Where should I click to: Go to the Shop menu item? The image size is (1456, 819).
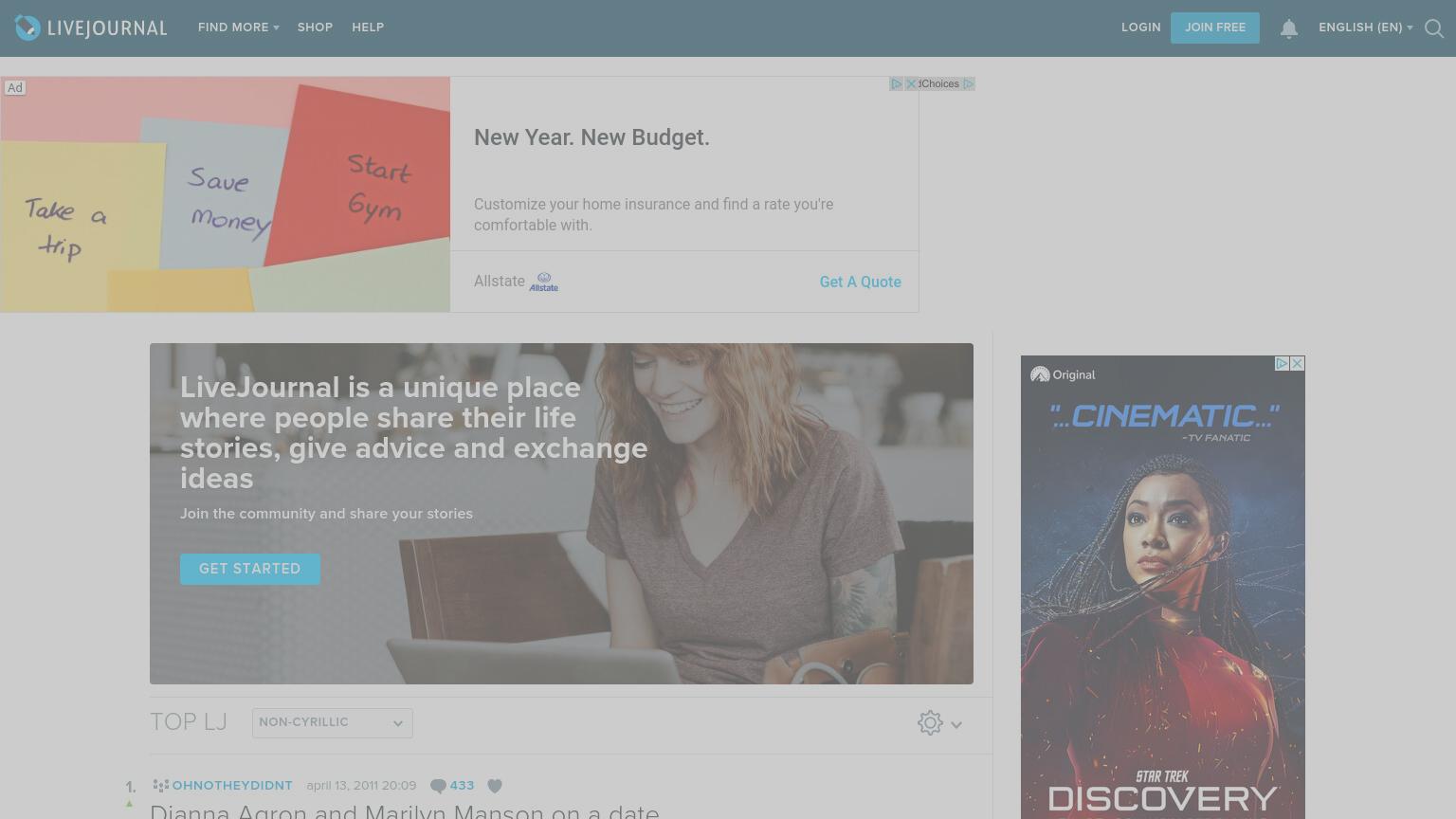pos(315,27)
